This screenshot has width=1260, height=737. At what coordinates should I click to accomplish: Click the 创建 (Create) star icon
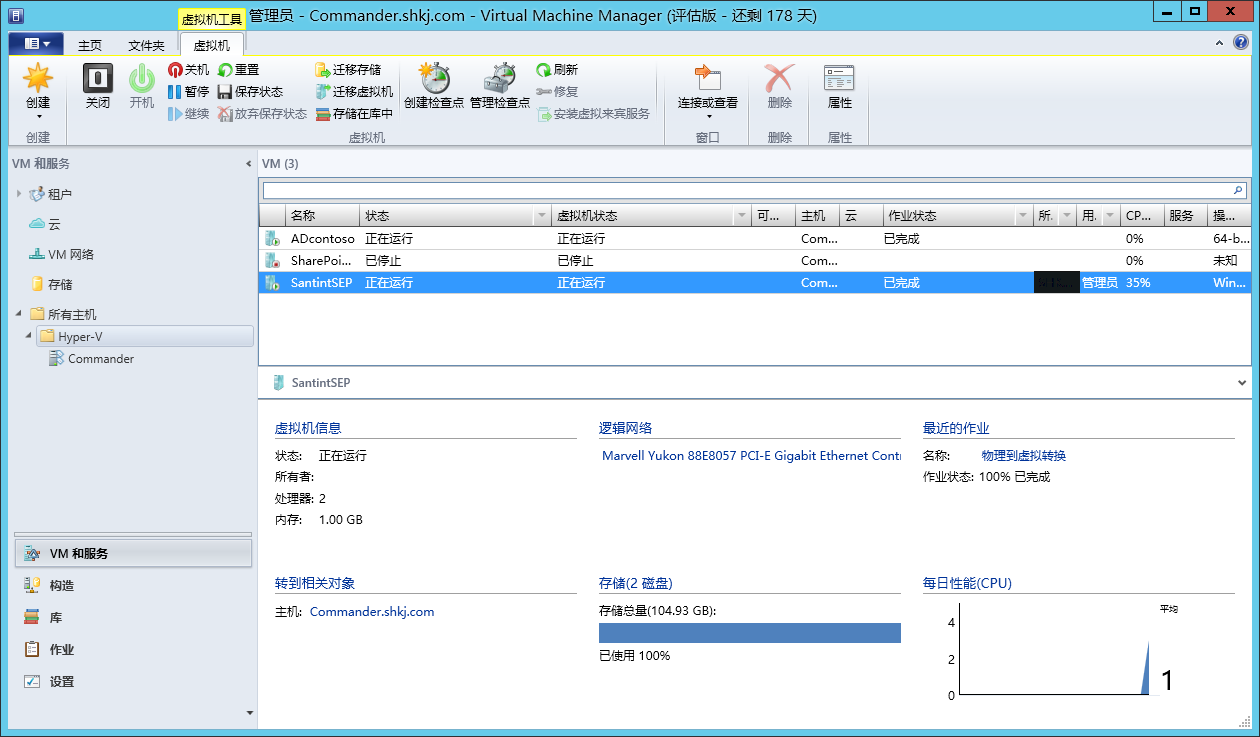click(x=38, y=78)
